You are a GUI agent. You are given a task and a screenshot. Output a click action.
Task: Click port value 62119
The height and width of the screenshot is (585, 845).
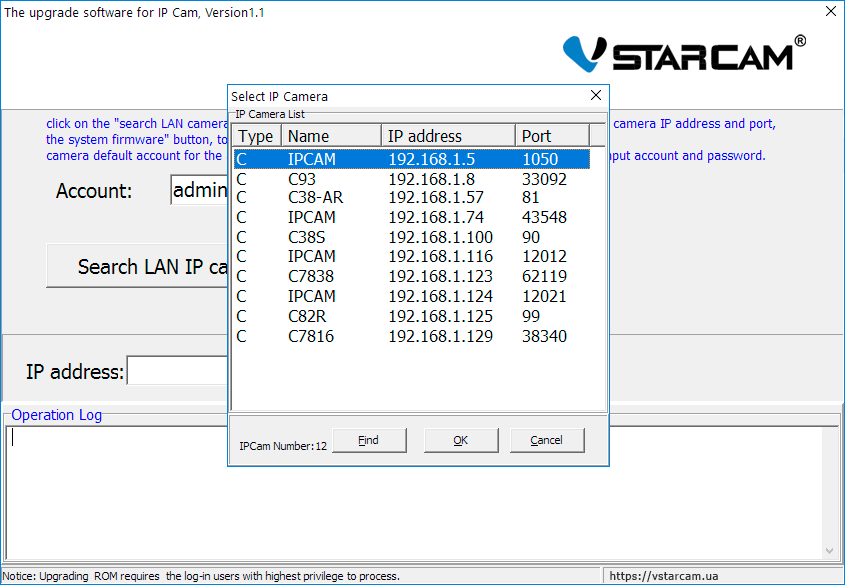pyautogui.click(x=544, y=276)
